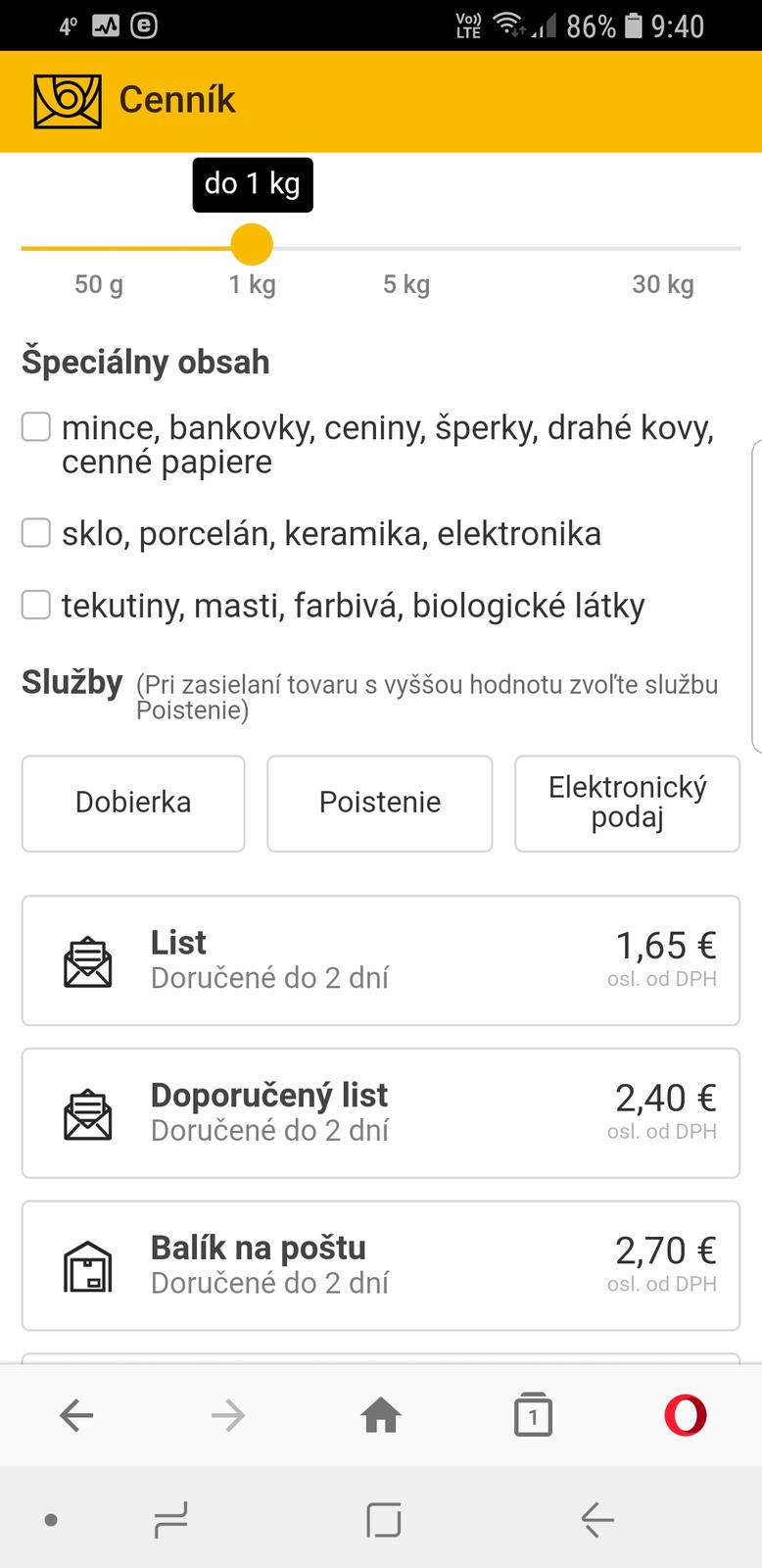Click the List envelope icon
762x1568 pixels.
(88, 961)
